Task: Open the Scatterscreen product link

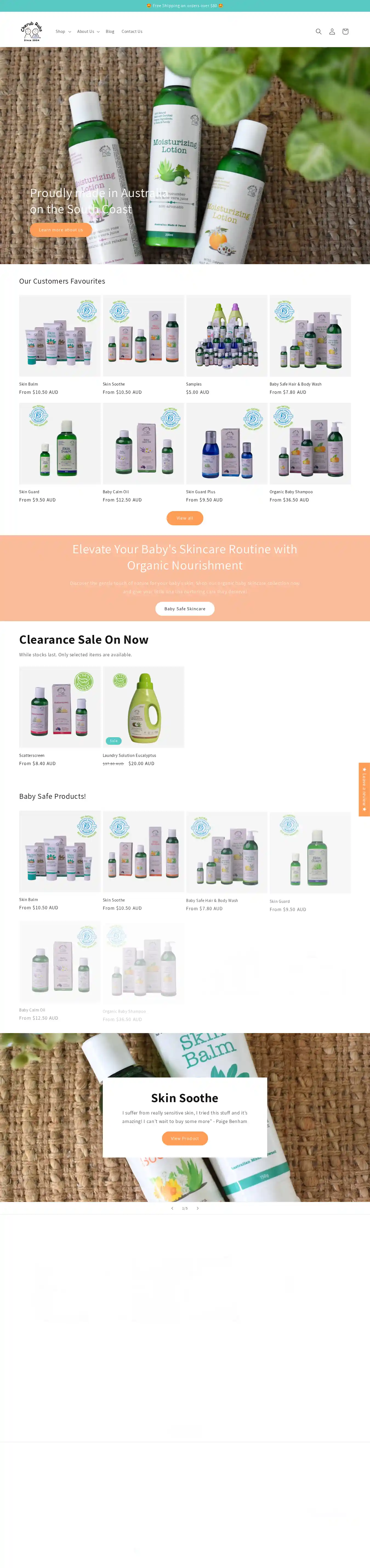Action: [32, 756]
